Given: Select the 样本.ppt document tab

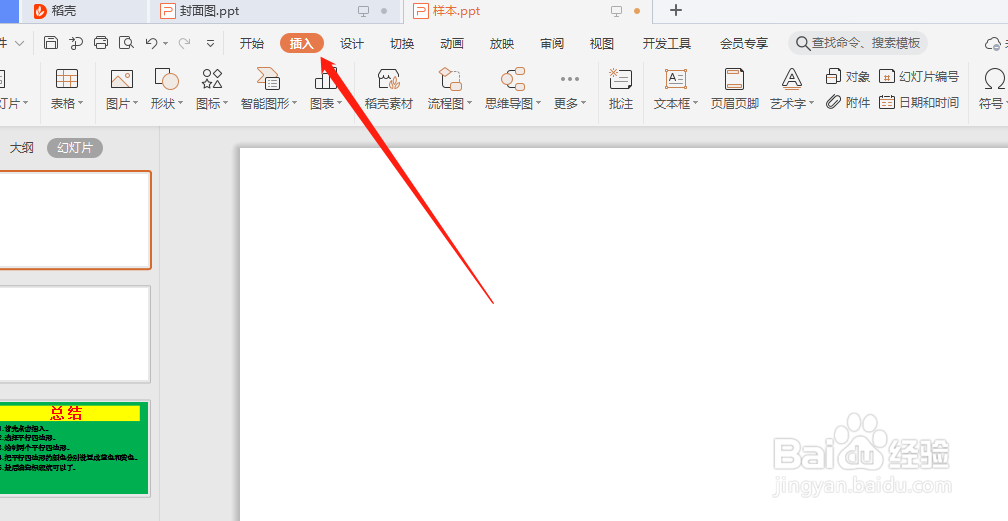Looking at the screenshot, I should [x=527, y=11].
